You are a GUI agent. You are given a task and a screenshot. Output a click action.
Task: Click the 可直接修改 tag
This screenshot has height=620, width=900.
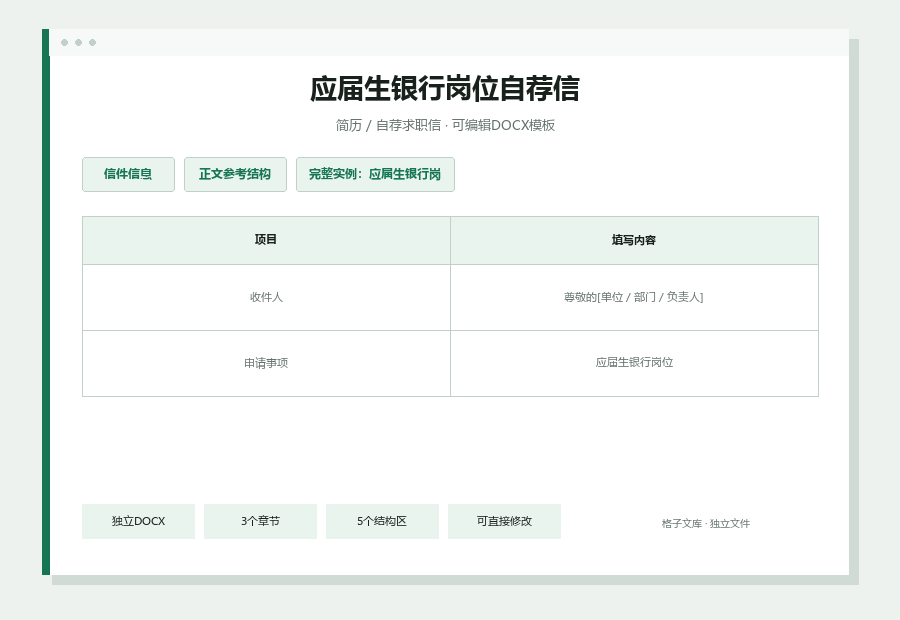pos(504,521)
